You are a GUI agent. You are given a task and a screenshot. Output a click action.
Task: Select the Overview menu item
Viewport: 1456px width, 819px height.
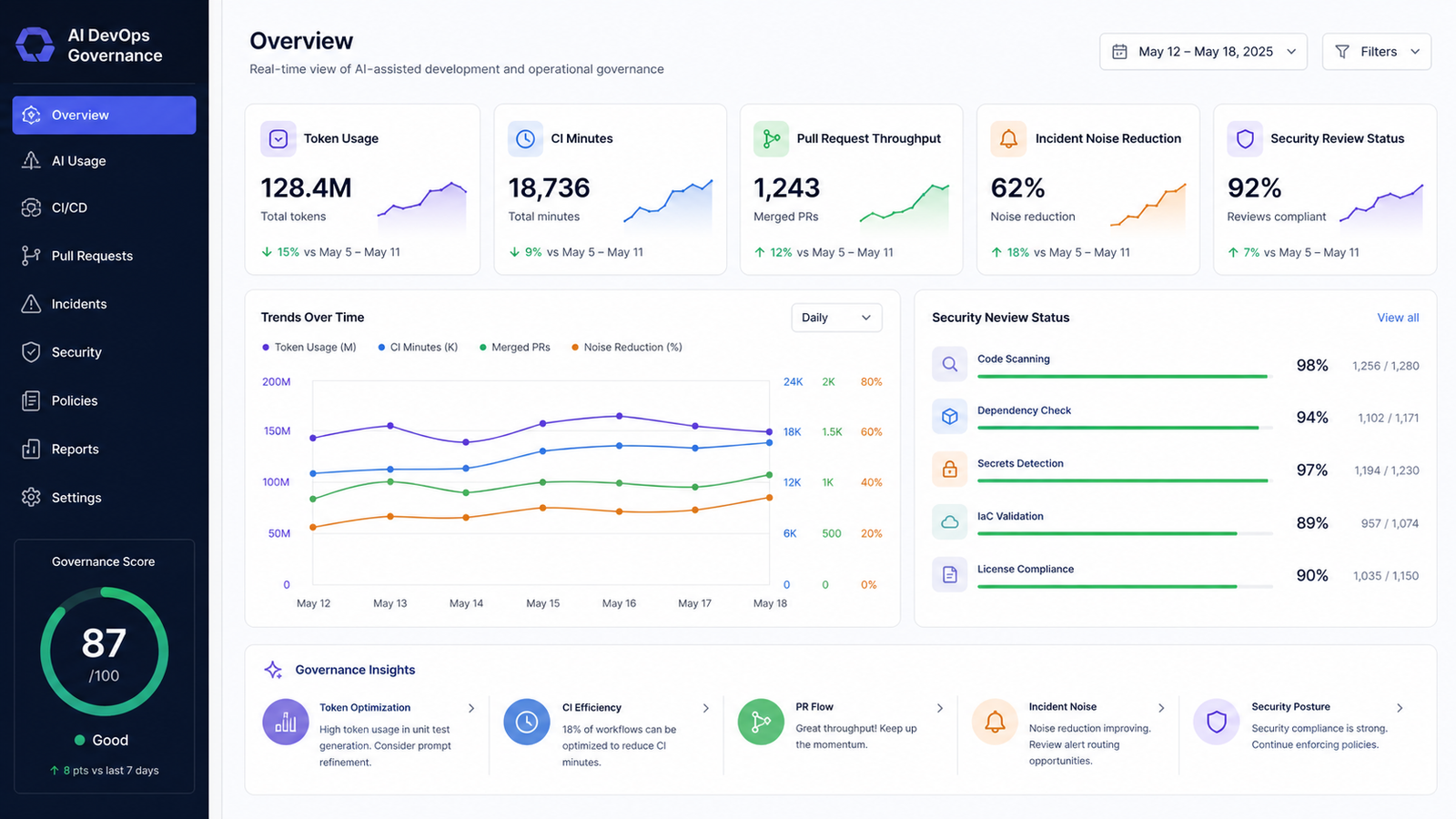[x=104, y=115]
